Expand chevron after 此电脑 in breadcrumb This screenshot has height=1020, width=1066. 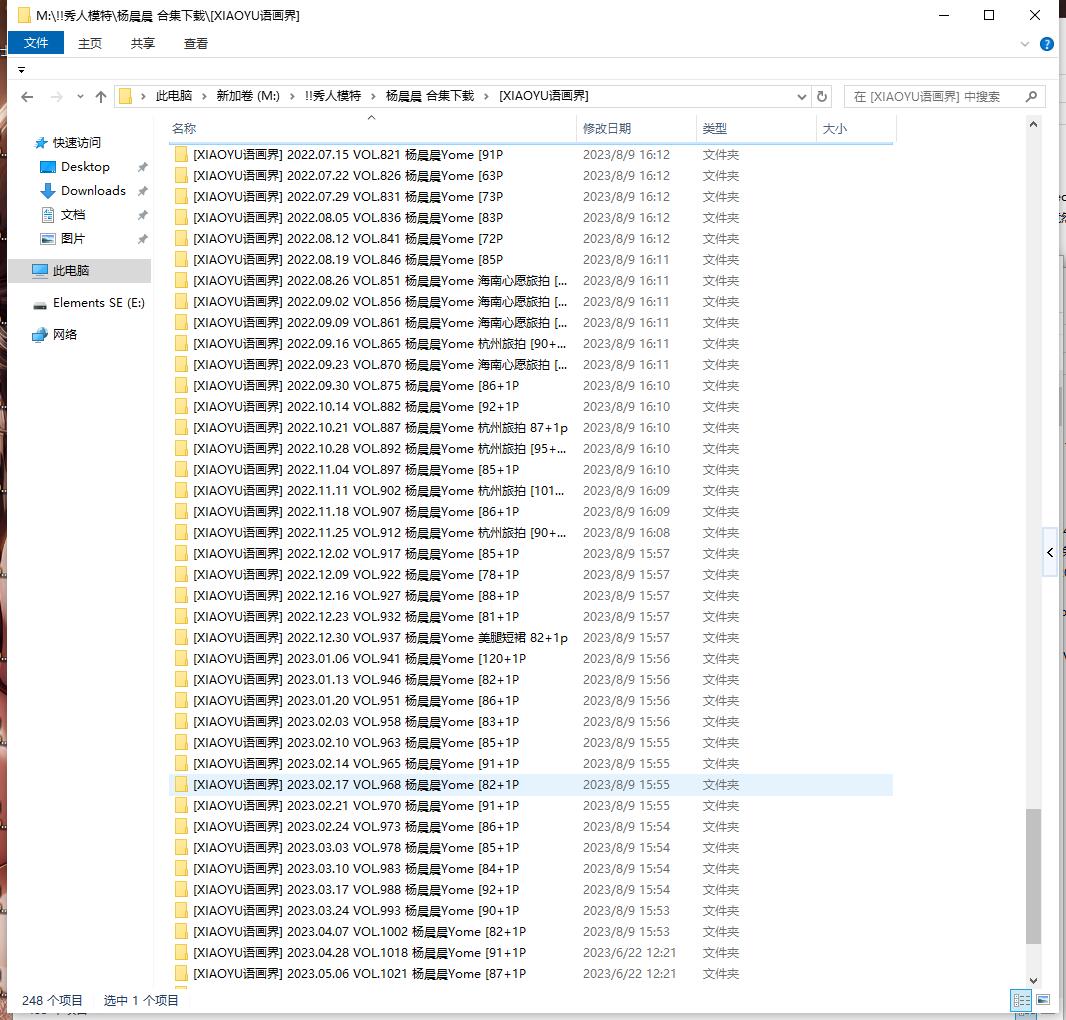pos(204,97)
